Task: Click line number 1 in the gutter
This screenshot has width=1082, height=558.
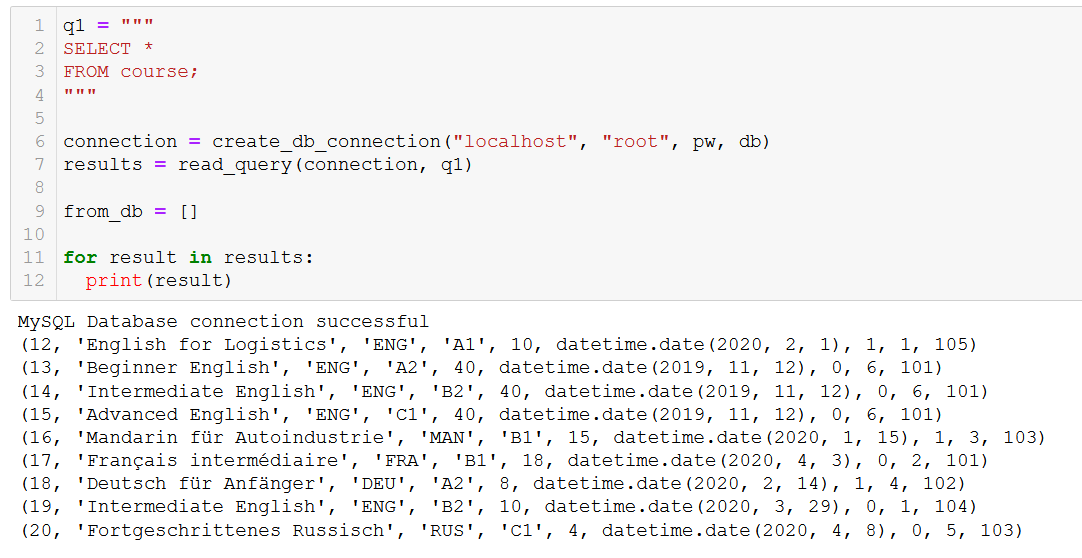Action: [39, 26]
